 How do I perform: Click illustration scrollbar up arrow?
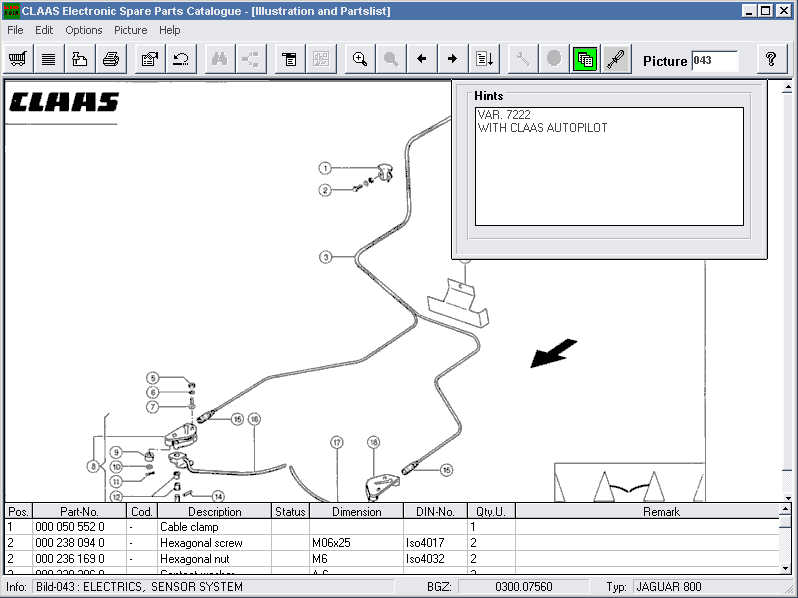tap(787, 88)
